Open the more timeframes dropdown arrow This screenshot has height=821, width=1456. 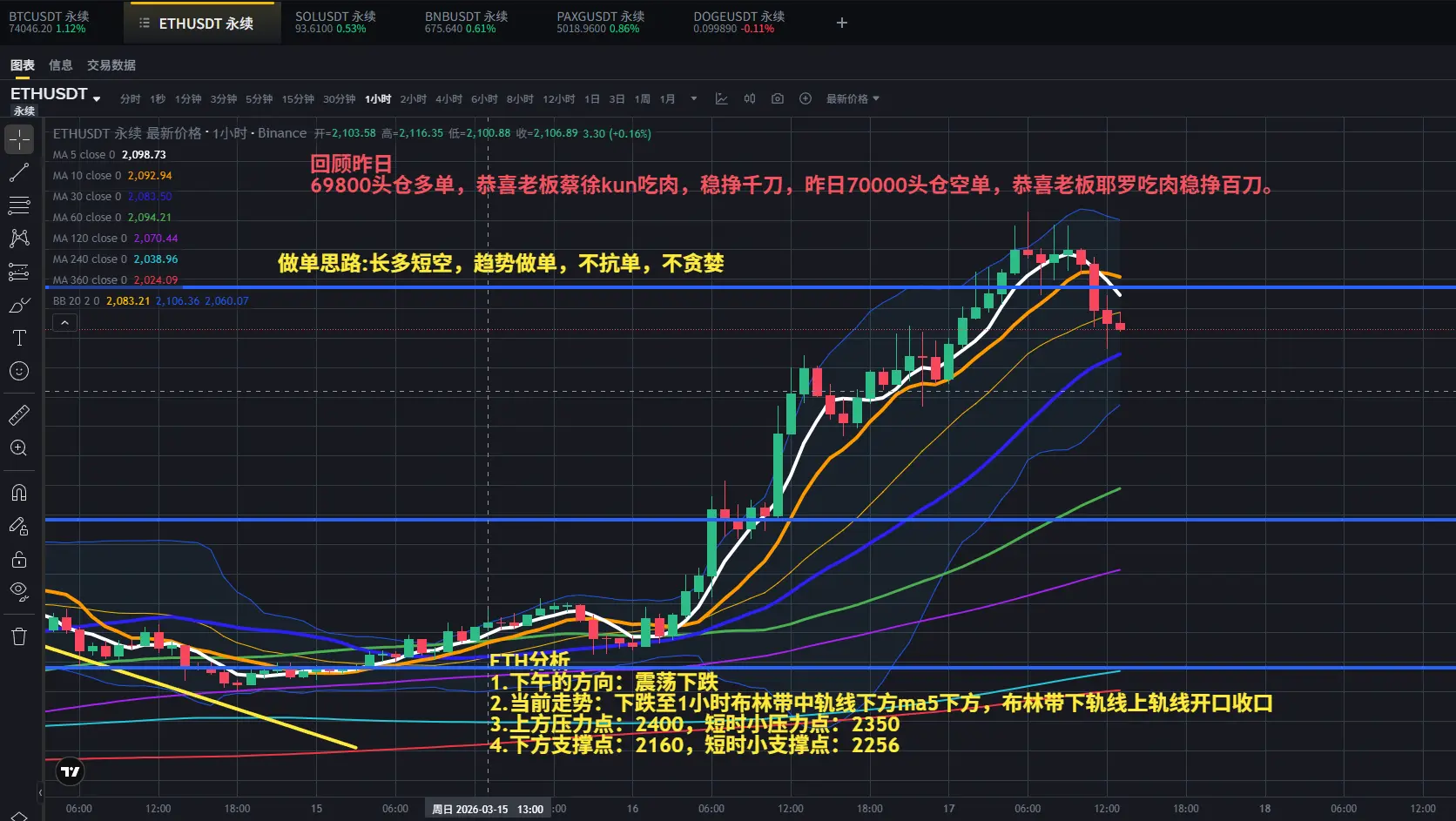(x=694, y=98)
